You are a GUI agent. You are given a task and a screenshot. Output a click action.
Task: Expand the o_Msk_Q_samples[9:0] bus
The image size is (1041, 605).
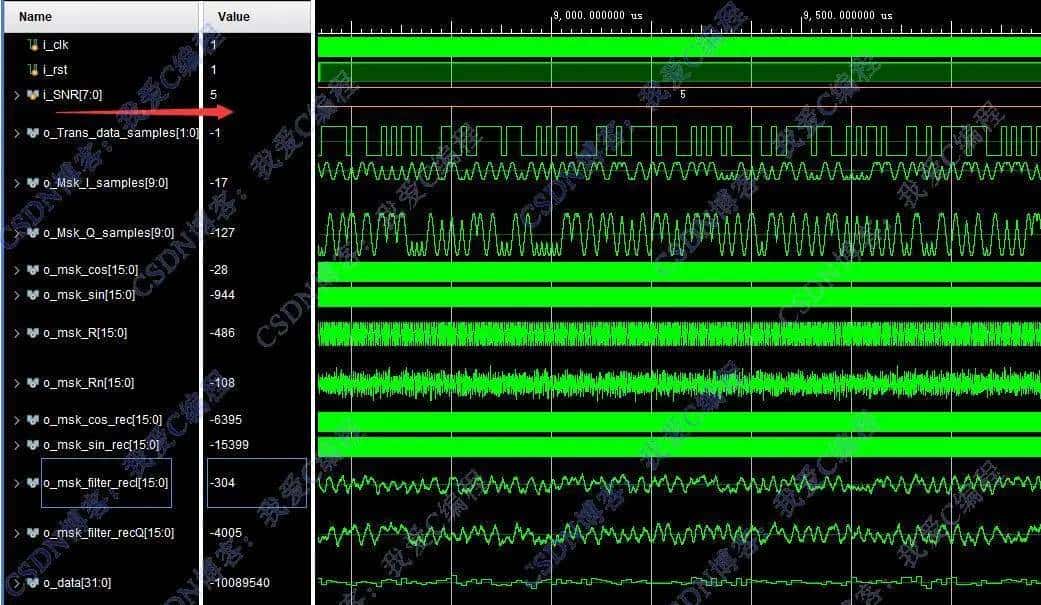(17, 232)
